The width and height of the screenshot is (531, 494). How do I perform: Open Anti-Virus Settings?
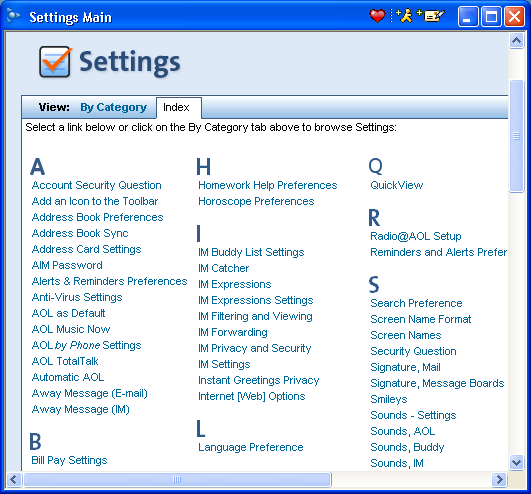tap(77, 297)
